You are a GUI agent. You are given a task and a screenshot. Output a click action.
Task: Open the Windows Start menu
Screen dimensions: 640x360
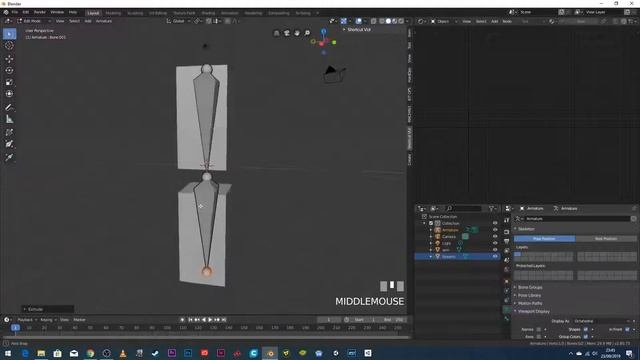tap(8, 353)
